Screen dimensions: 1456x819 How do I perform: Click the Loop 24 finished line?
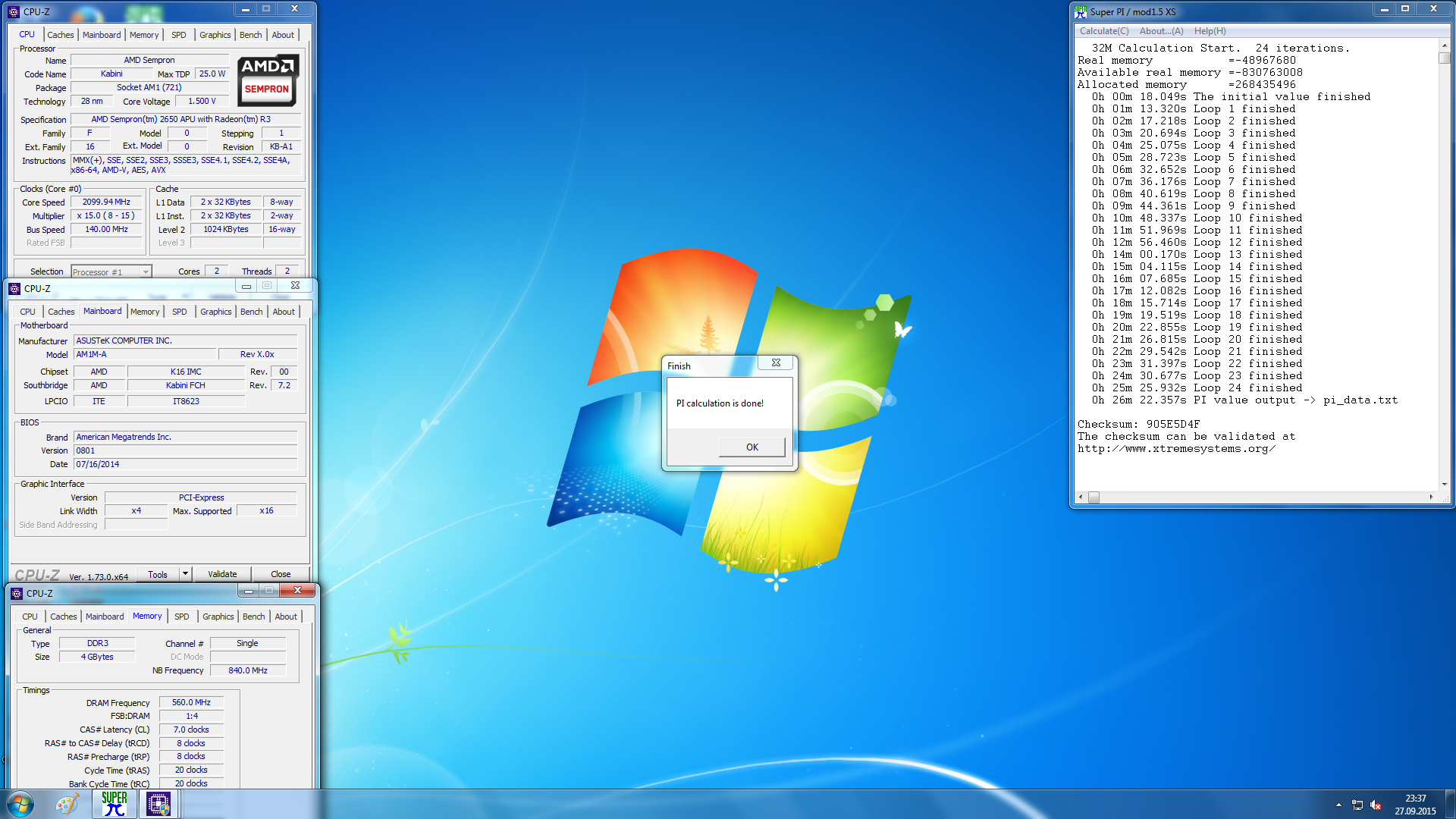[x=1197, y=388]
